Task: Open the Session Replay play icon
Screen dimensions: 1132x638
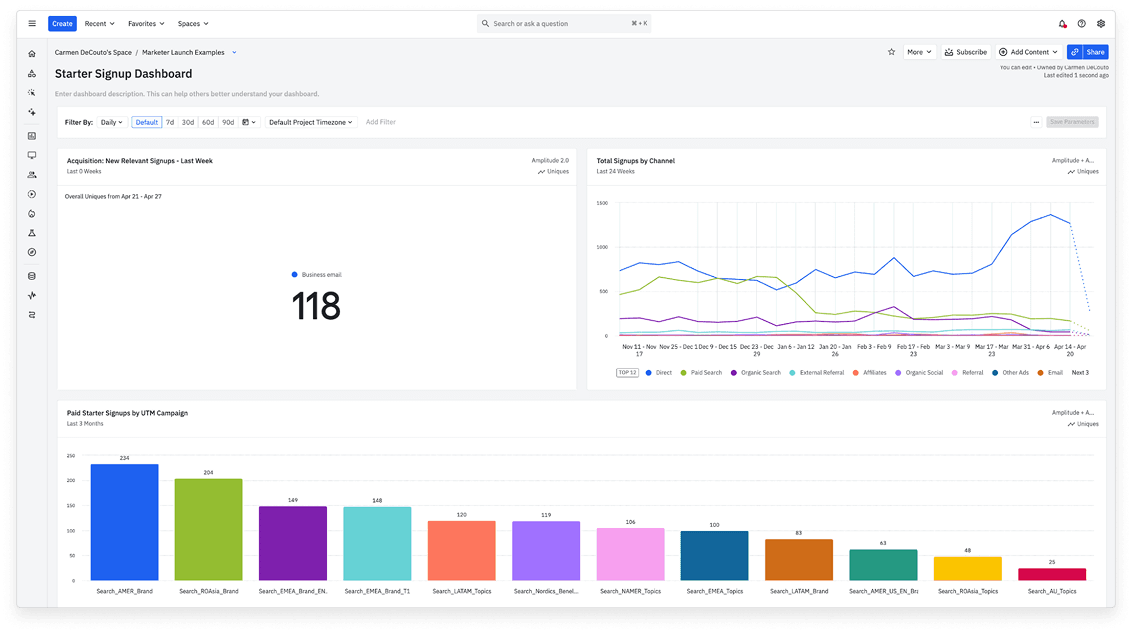Action: pos(31,194)
